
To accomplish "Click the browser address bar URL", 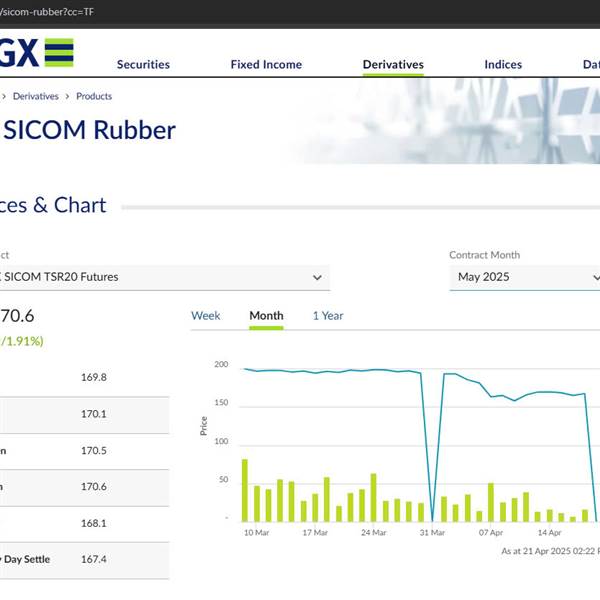I will click(x=47, y=12).
